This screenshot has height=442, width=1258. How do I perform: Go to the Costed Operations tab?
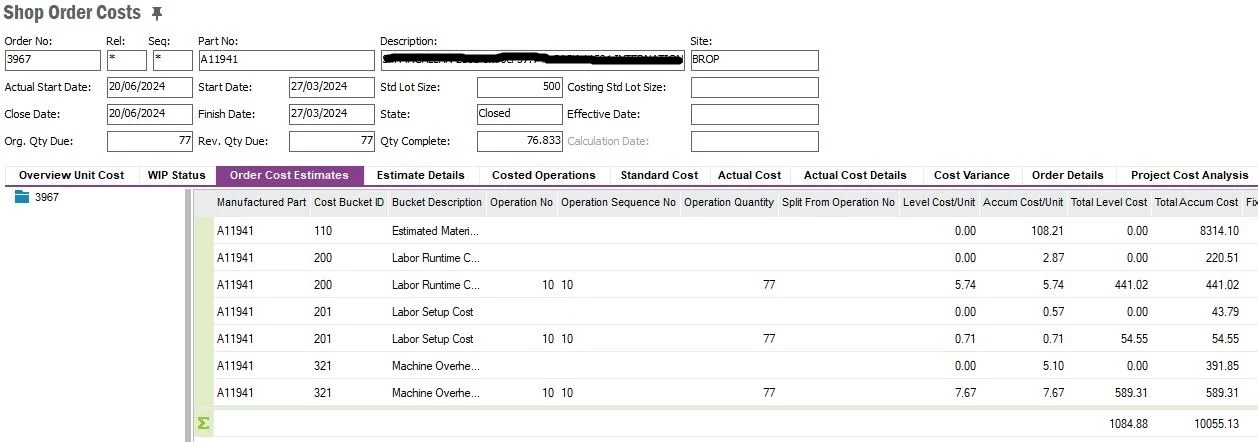[543, 175]
